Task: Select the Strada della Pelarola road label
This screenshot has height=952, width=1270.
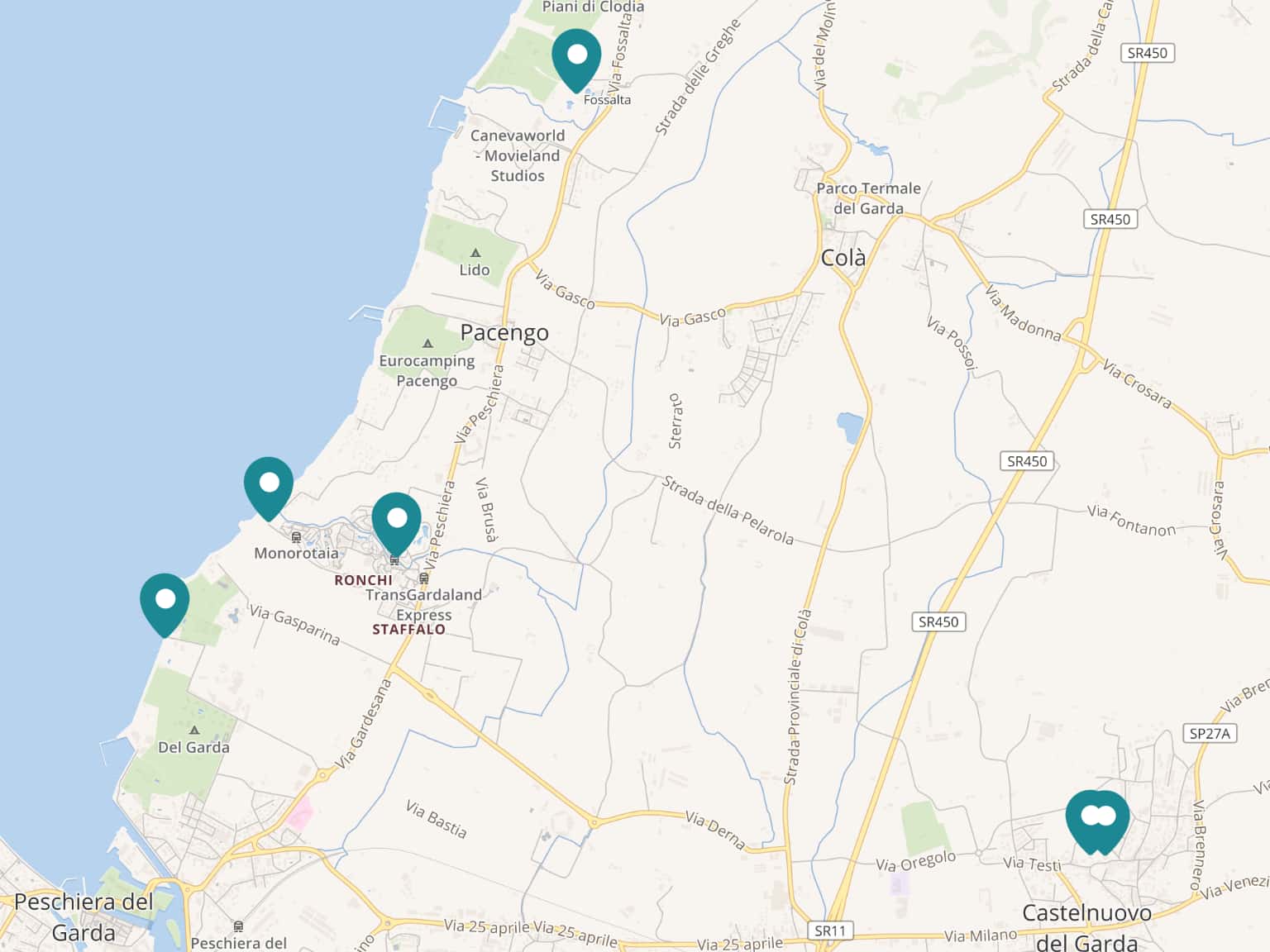Action: coord(728,511)
